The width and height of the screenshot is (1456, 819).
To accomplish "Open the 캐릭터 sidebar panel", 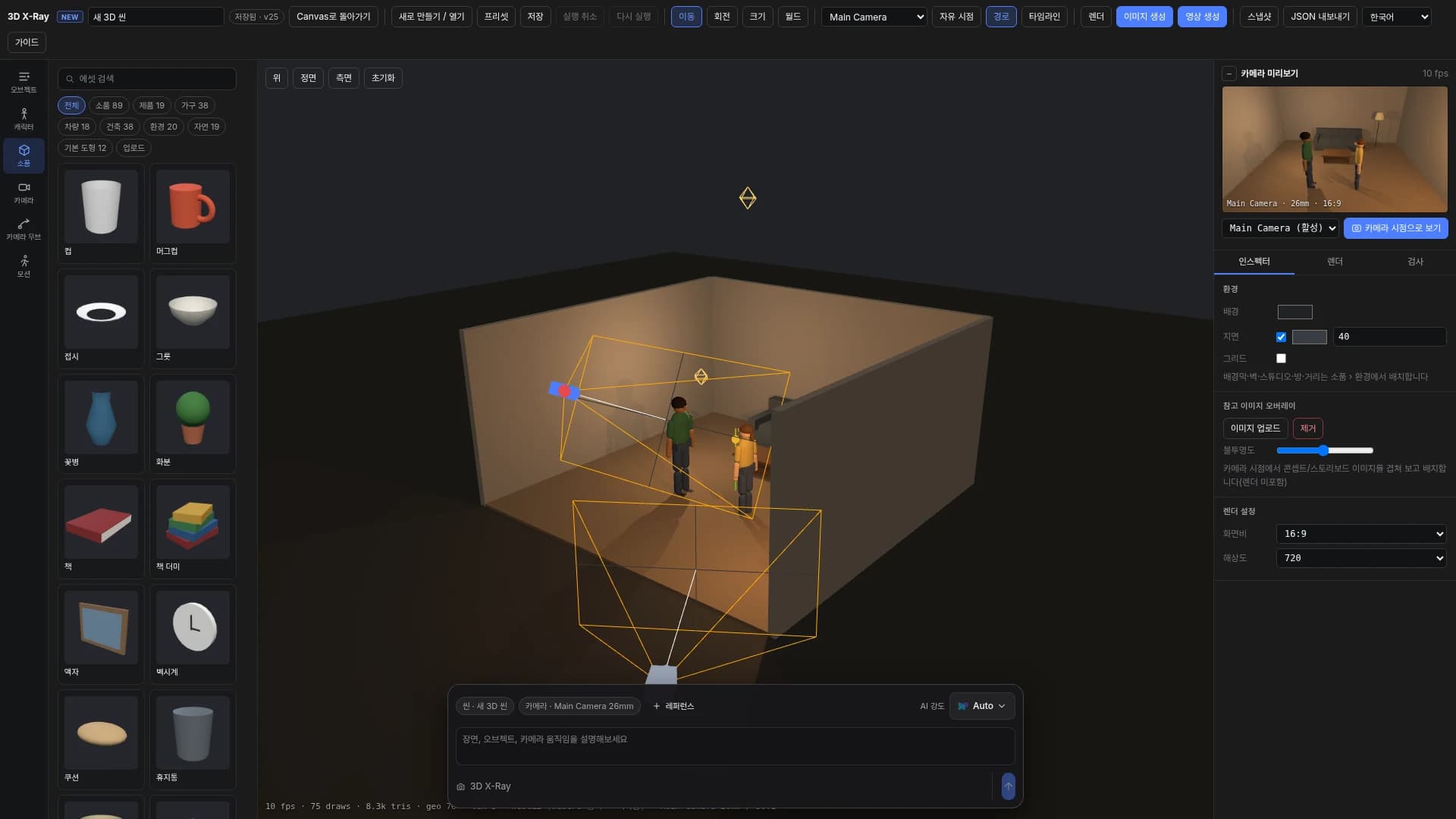I will click(x=24, y=119).
